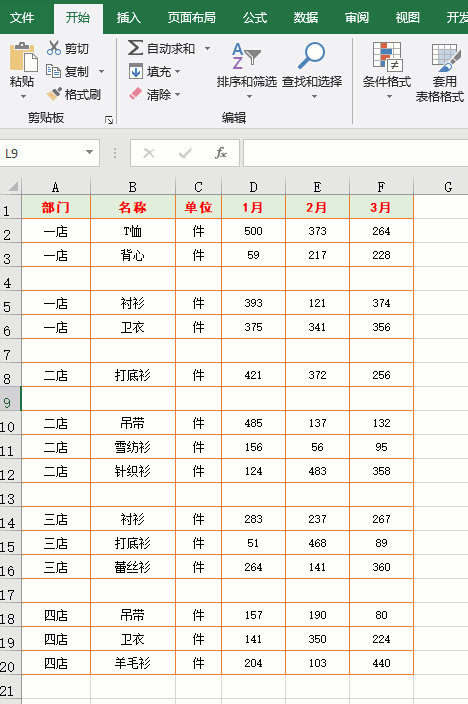Viewport: 468px width, 704px height.
Task: Open the File (文件) tab
Action: pyautogui.click(x=22, y=18)
